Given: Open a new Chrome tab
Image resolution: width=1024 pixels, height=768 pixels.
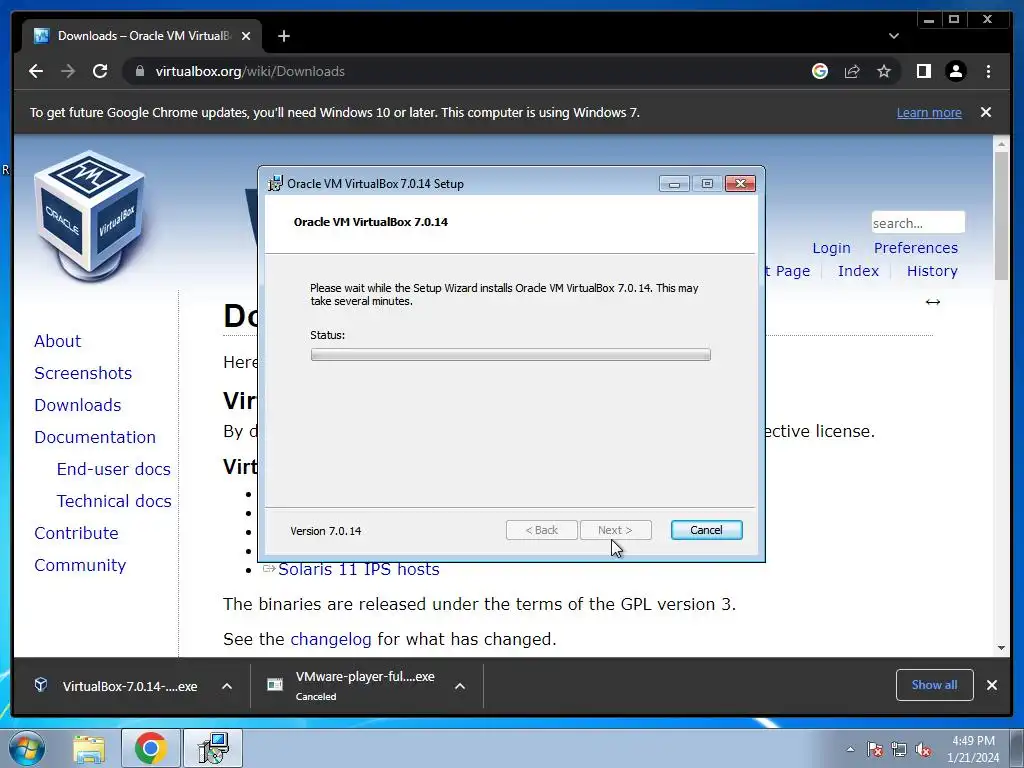Looking at the screenshot, I should coord(283,36).
